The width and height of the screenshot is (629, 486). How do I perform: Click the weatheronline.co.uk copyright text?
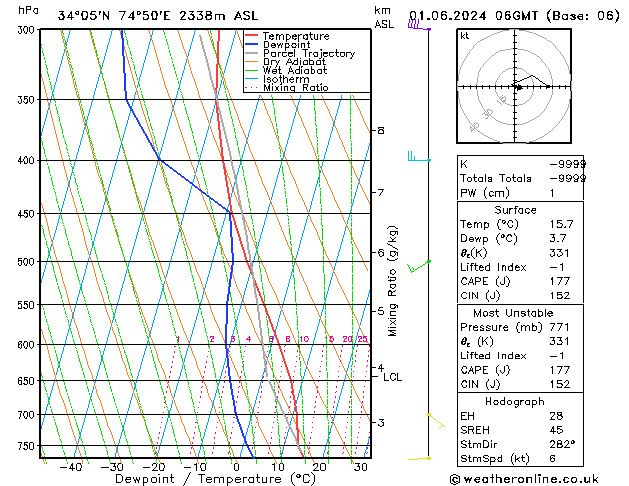524,479
